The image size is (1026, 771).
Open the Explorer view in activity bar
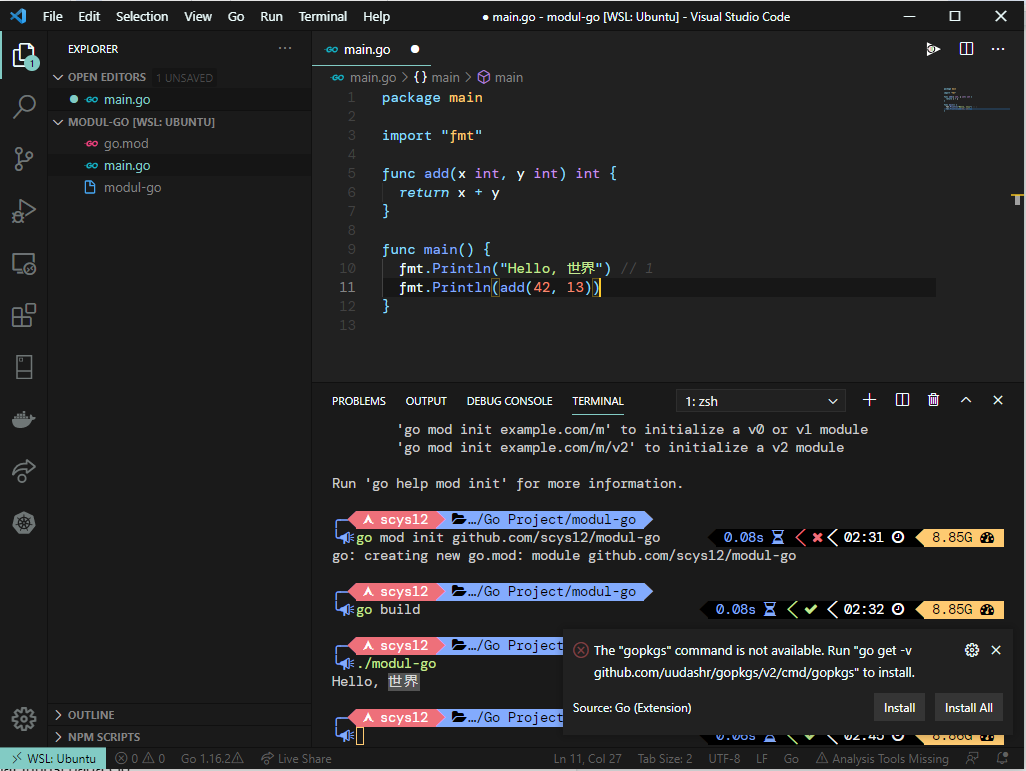tap(24, 56)
